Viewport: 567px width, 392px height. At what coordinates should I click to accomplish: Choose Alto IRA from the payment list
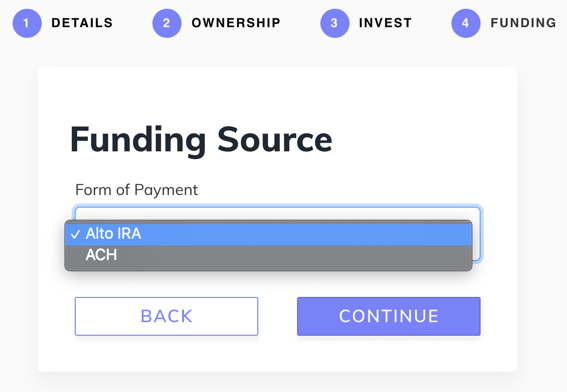pos(268,234)
